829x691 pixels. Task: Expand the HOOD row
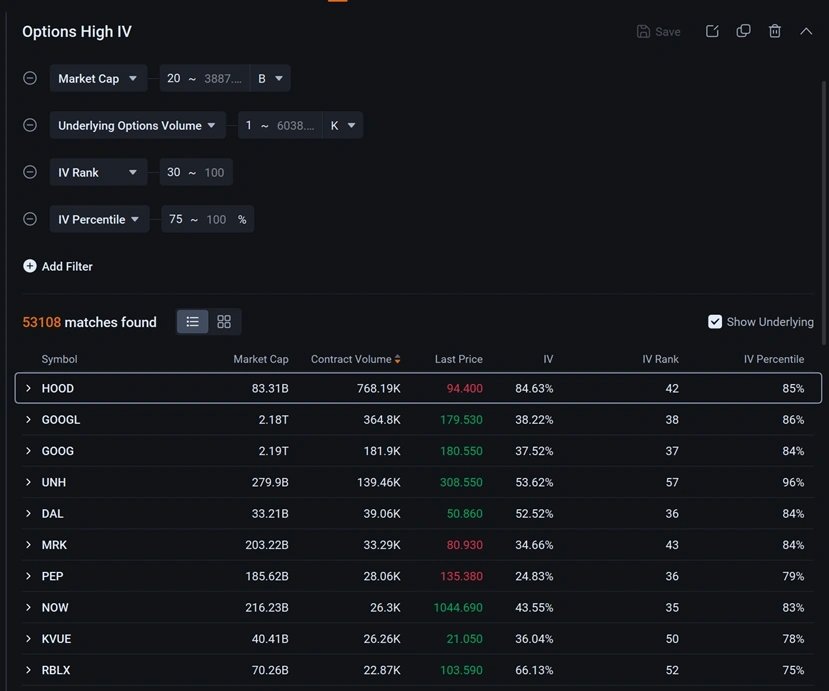29,388
